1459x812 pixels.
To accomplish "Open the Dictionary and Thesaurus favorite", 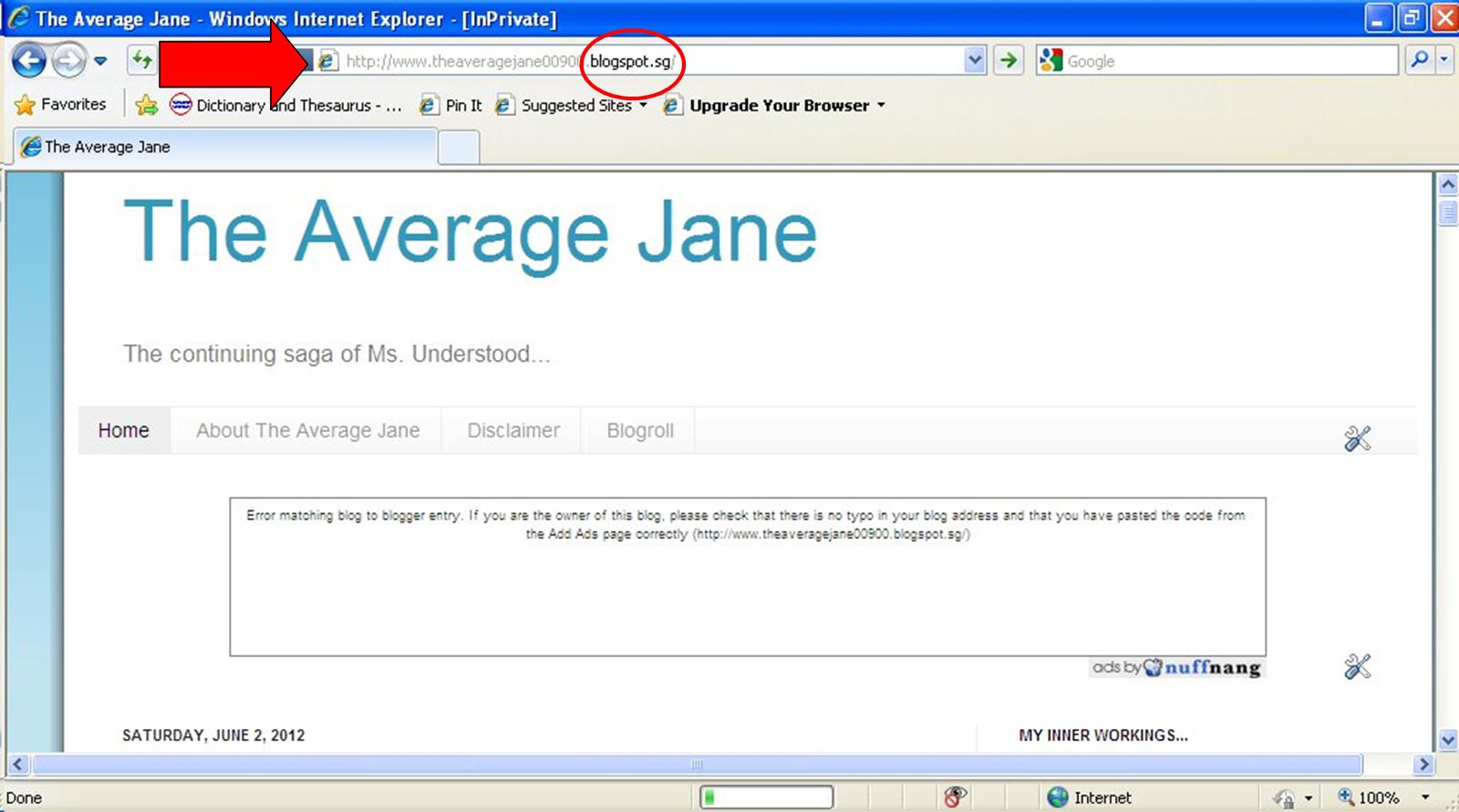I will tap(285, 105).
